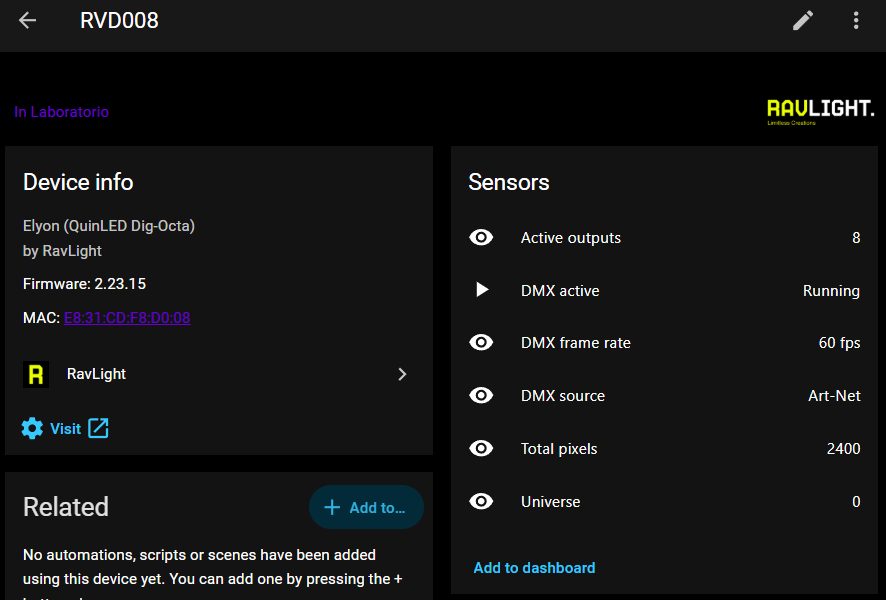Viewport: 886px width, 600px height.
Task: Visit the device configuration page
Action: (65, 428)
